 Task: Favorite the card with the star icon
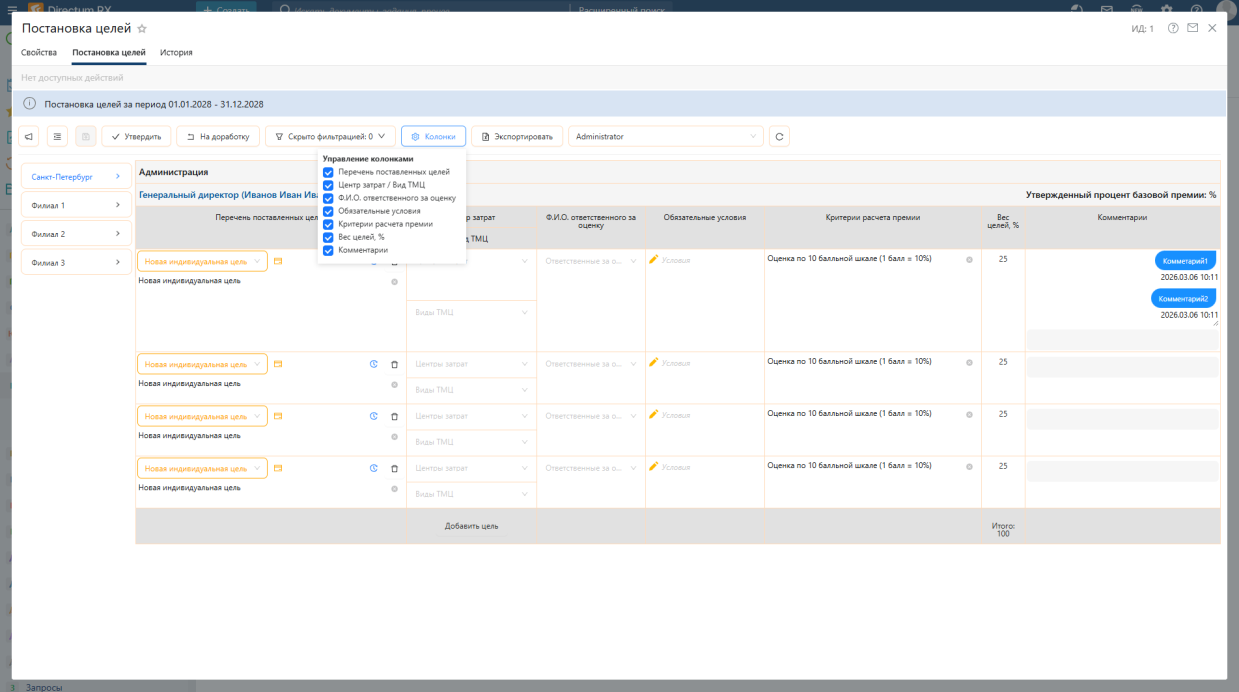142,29
